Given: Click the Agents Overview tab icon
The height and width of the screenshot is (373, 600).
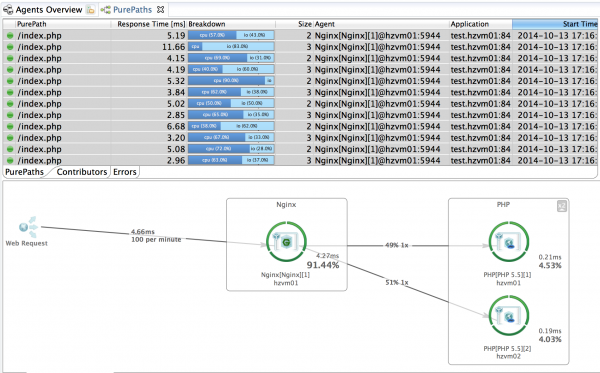Looking at the screenshot, I should pos(8,10).
